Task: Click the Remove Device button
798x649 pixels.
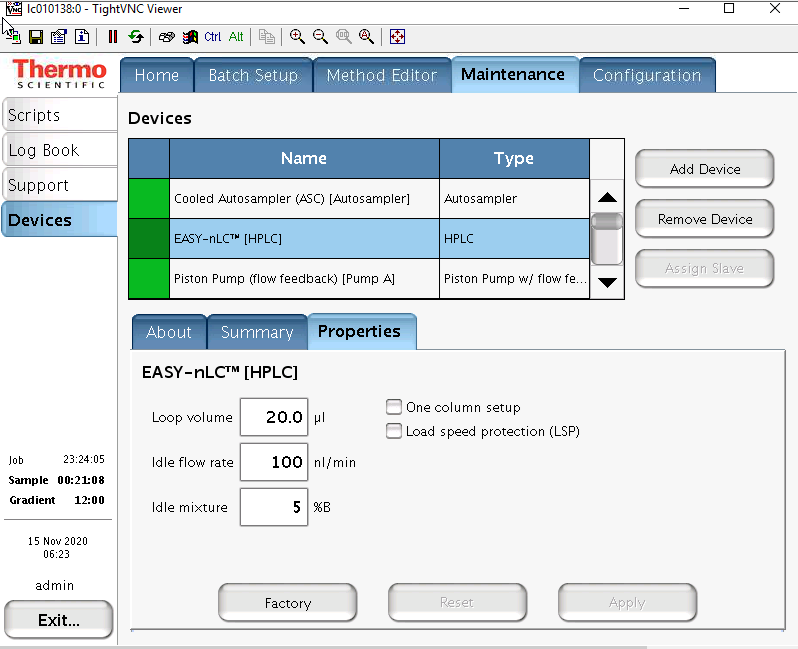Action: point(704,219)
